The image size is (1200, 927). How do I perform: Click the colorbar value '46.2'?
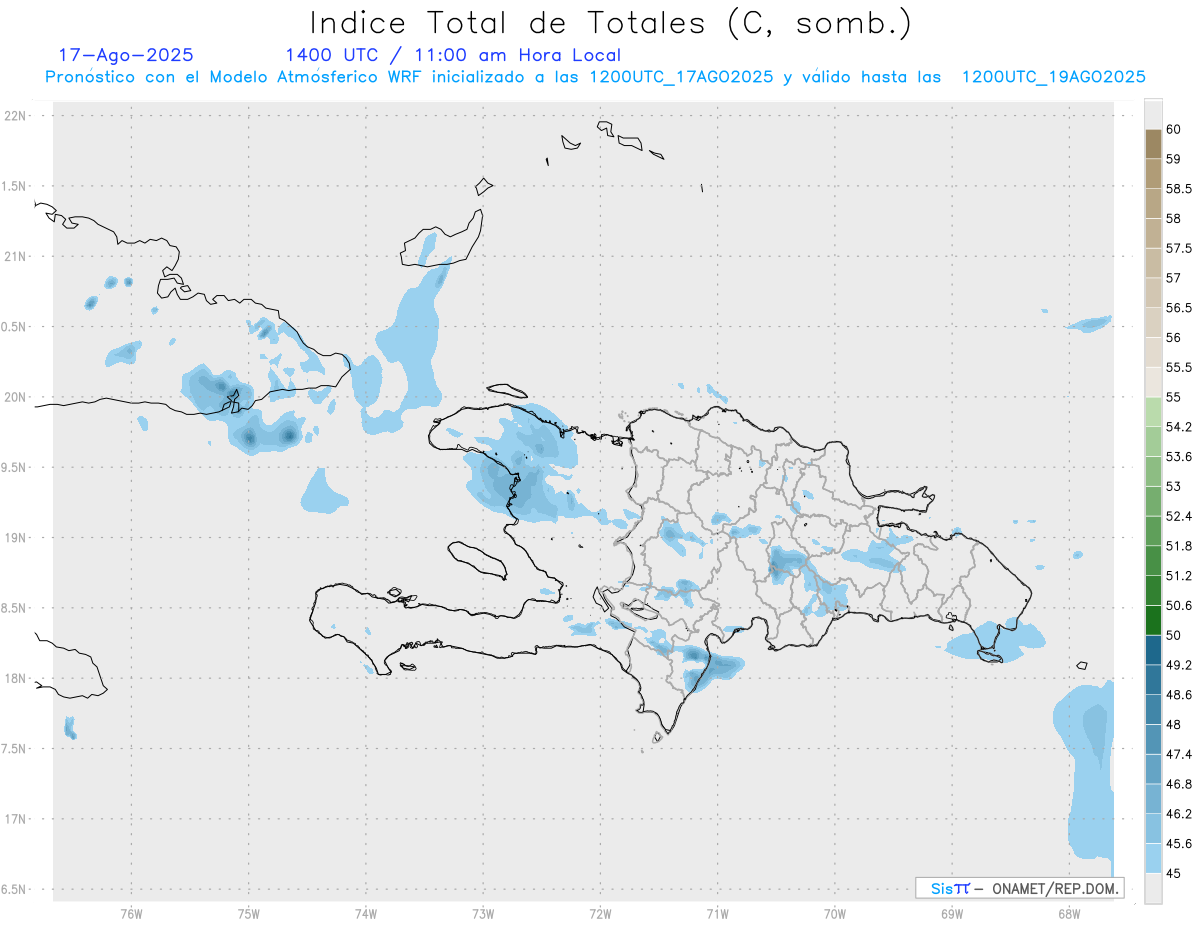pos(1179,814)
